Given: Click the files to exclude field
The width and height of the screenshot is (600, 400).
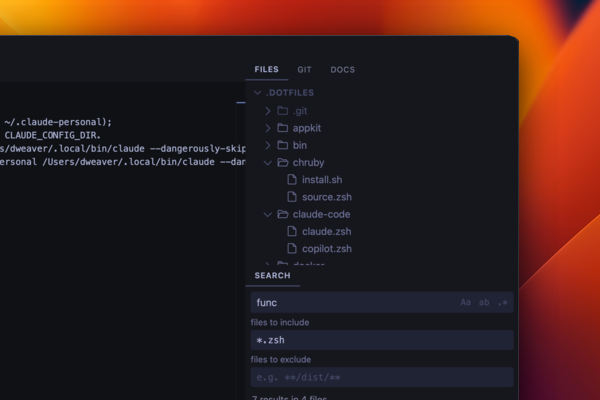Looking at the screenshot, I should click(x=382, y=377).
